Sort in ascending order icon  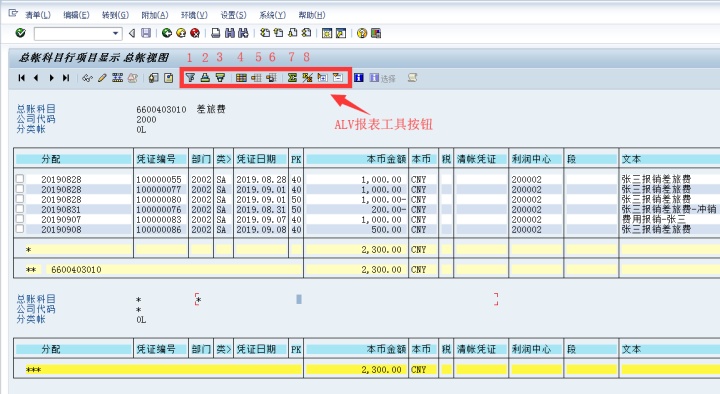pyautogui.click(x=205, y=78)
